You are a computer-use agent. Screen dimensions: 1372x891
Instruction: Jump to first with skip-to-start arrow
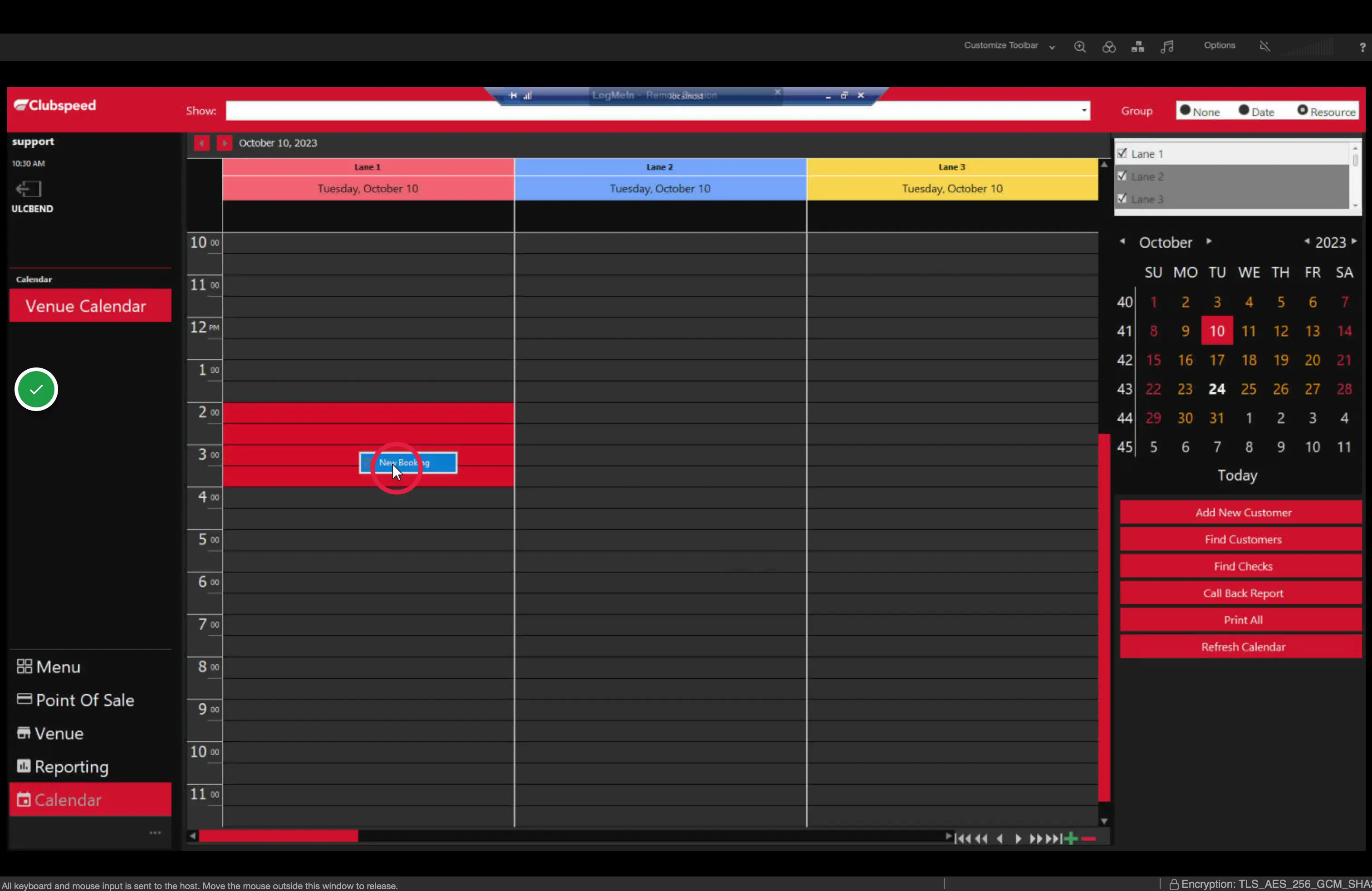coord(962,838)
